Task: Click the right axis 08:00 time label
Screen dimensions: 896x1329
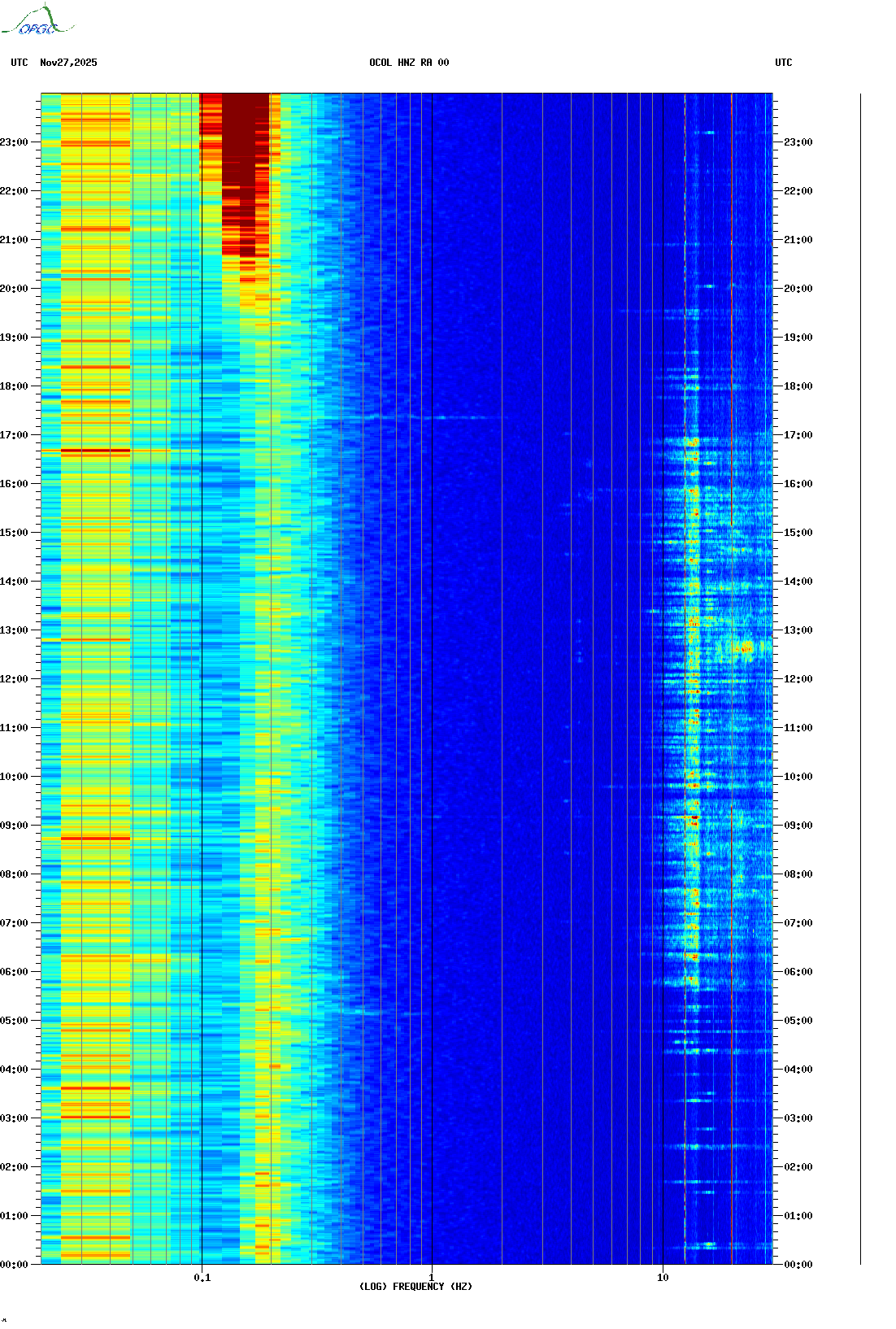Action: [798, 874]
